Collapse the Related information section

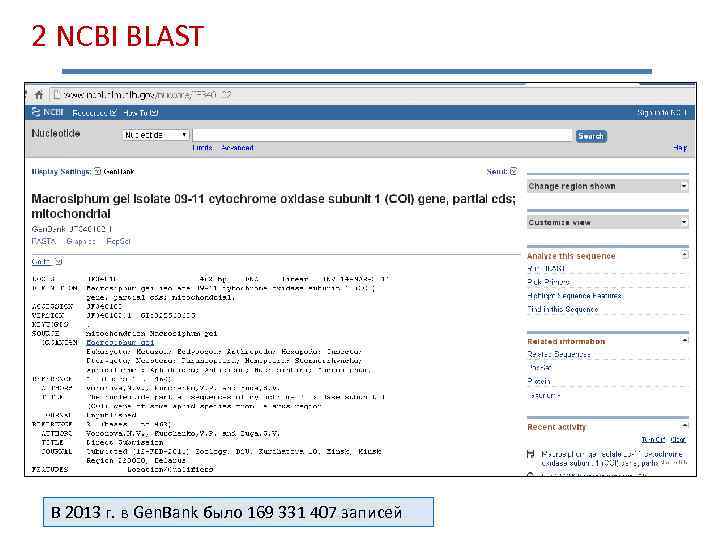(x=684, y=340)
